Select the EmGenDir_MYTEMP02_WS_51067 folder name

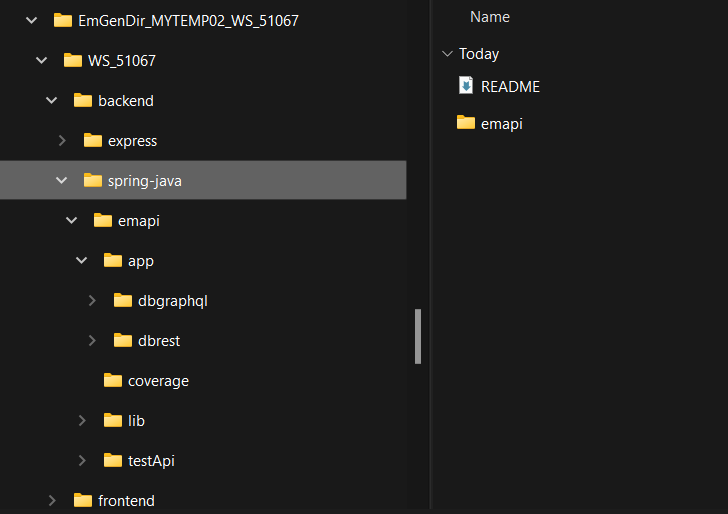pos(188,21)
